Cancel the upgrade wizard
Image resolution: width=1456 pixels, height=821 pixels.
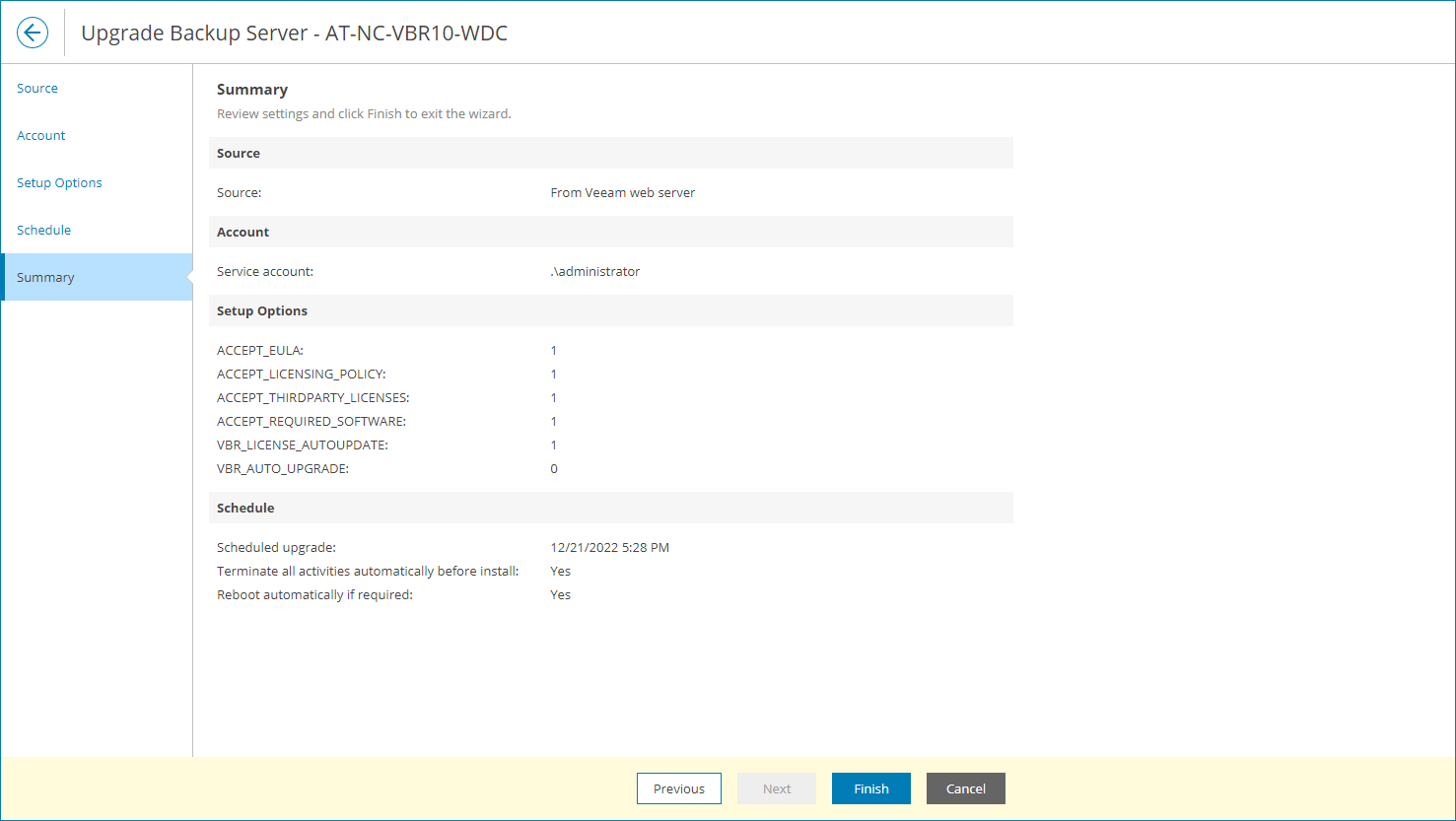(966, 788)
